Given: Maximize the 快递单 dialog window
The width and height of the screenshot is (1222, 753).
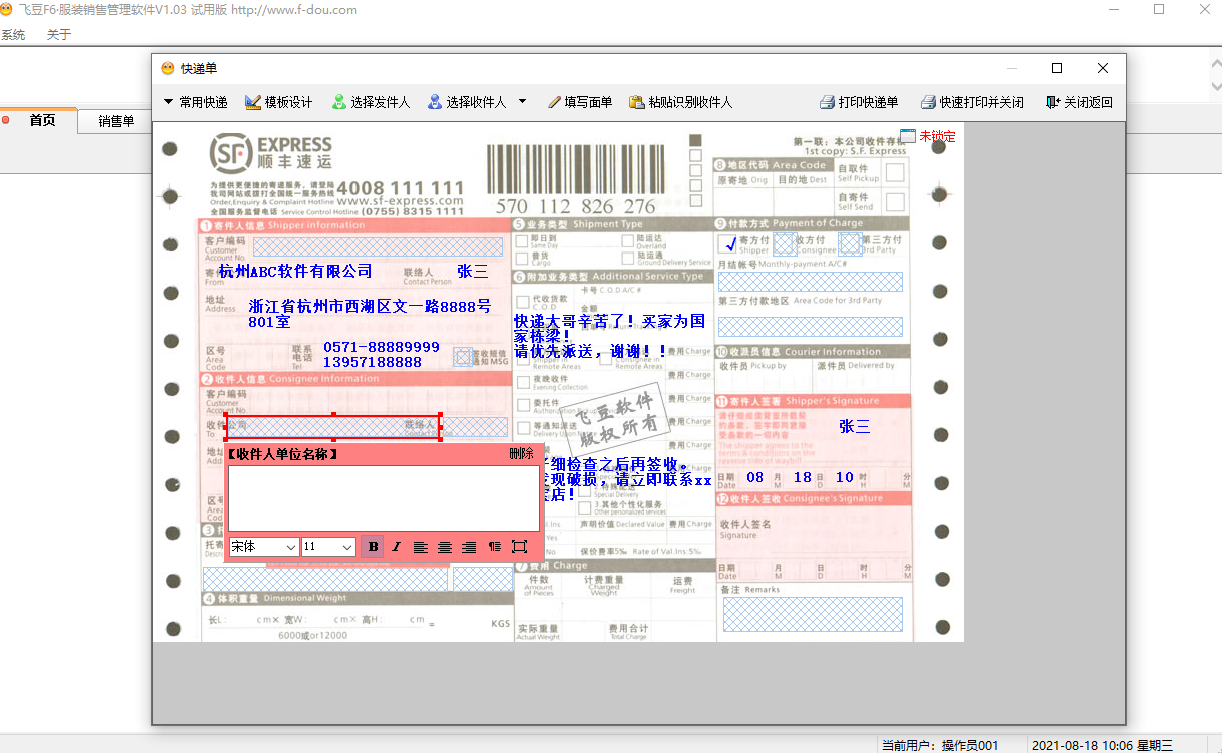Looking at the screenshot, I should 1057,68.
